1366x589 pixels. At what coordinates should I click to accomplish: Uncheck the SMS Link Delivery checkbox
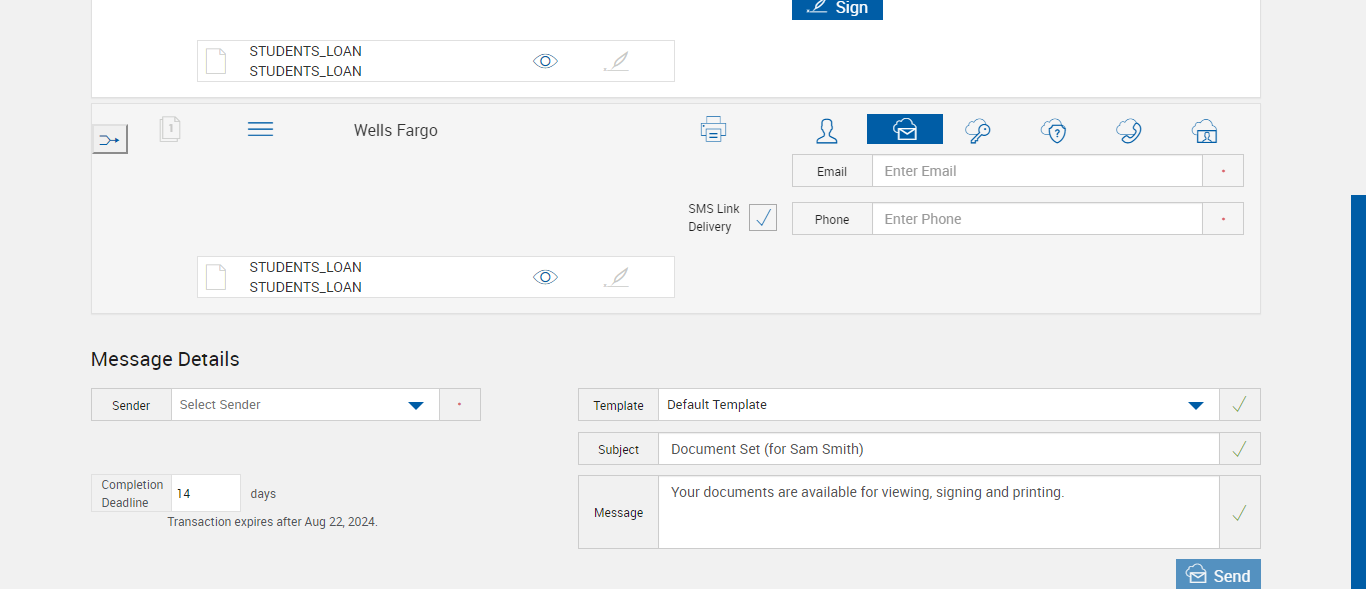point(763,217)
